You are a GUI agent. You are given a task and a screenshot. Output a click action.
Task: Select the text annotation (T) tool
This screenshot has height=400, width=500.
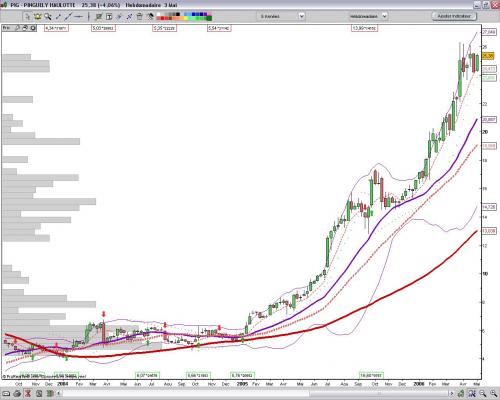109,16
